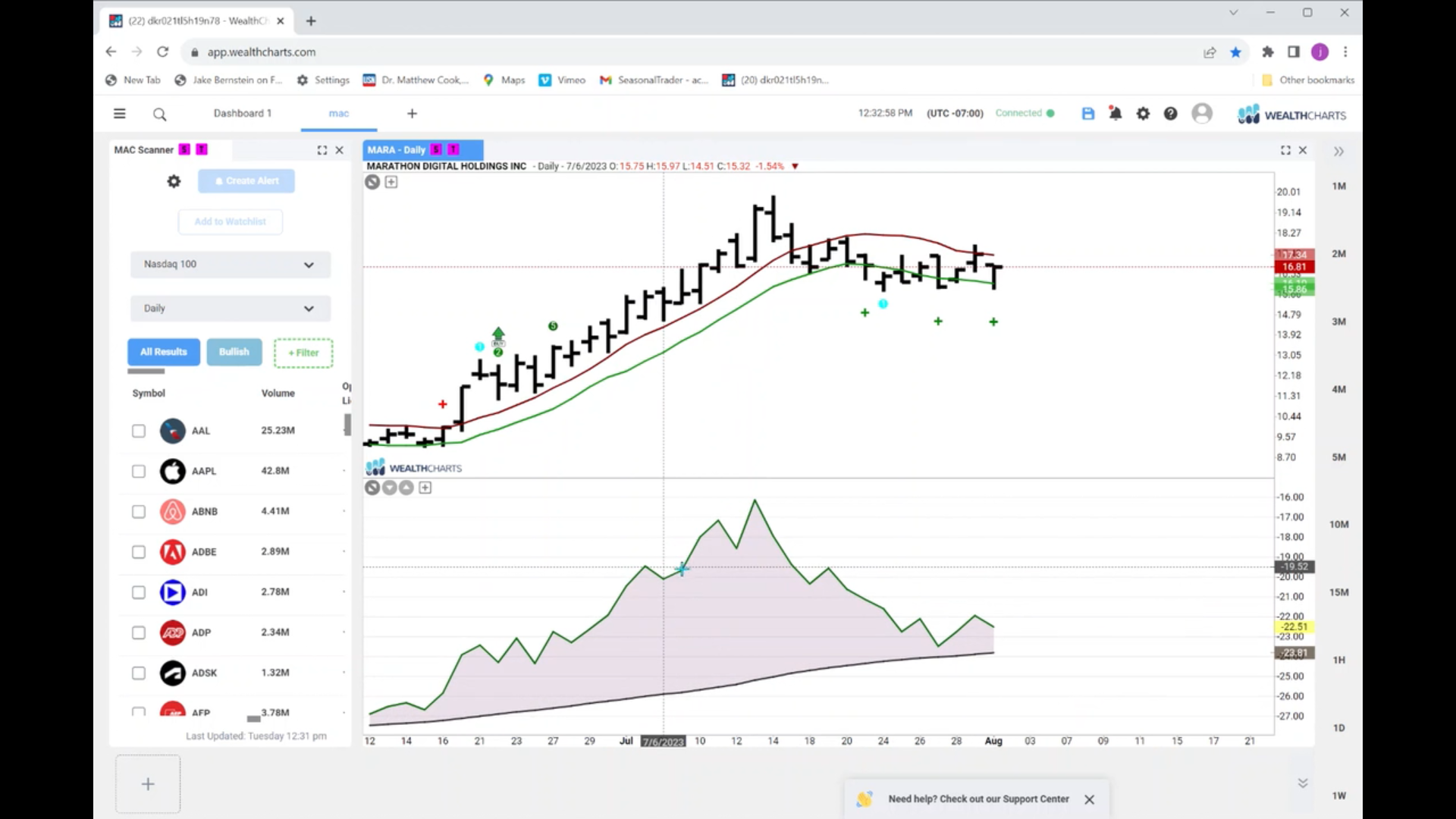Select the 1W timeframe in right sidebar
1456x819 pixels.
(x=1338, y=795)
